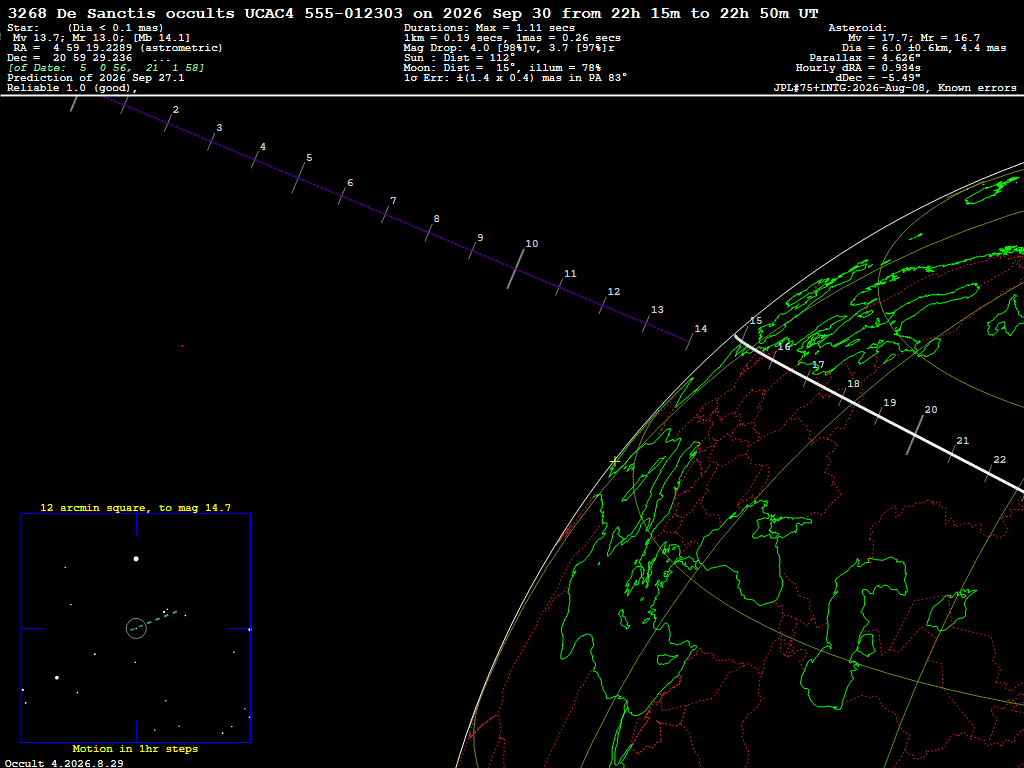Click minute marker 5 on the dotted track

pyautogui.click(x=298, y=176)
